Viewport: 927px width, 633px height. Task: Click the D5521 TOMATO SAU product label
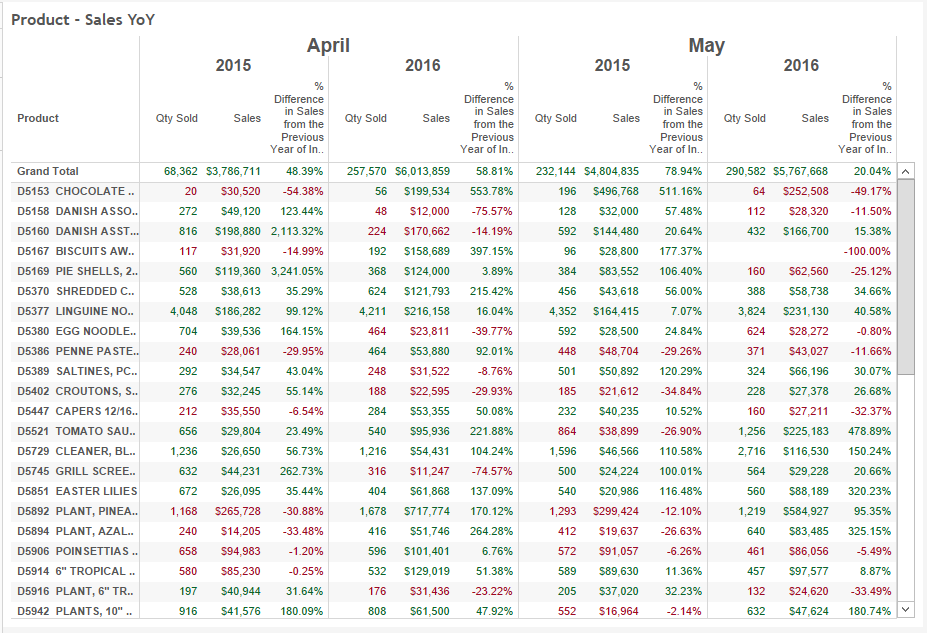[x=76, y=431]
